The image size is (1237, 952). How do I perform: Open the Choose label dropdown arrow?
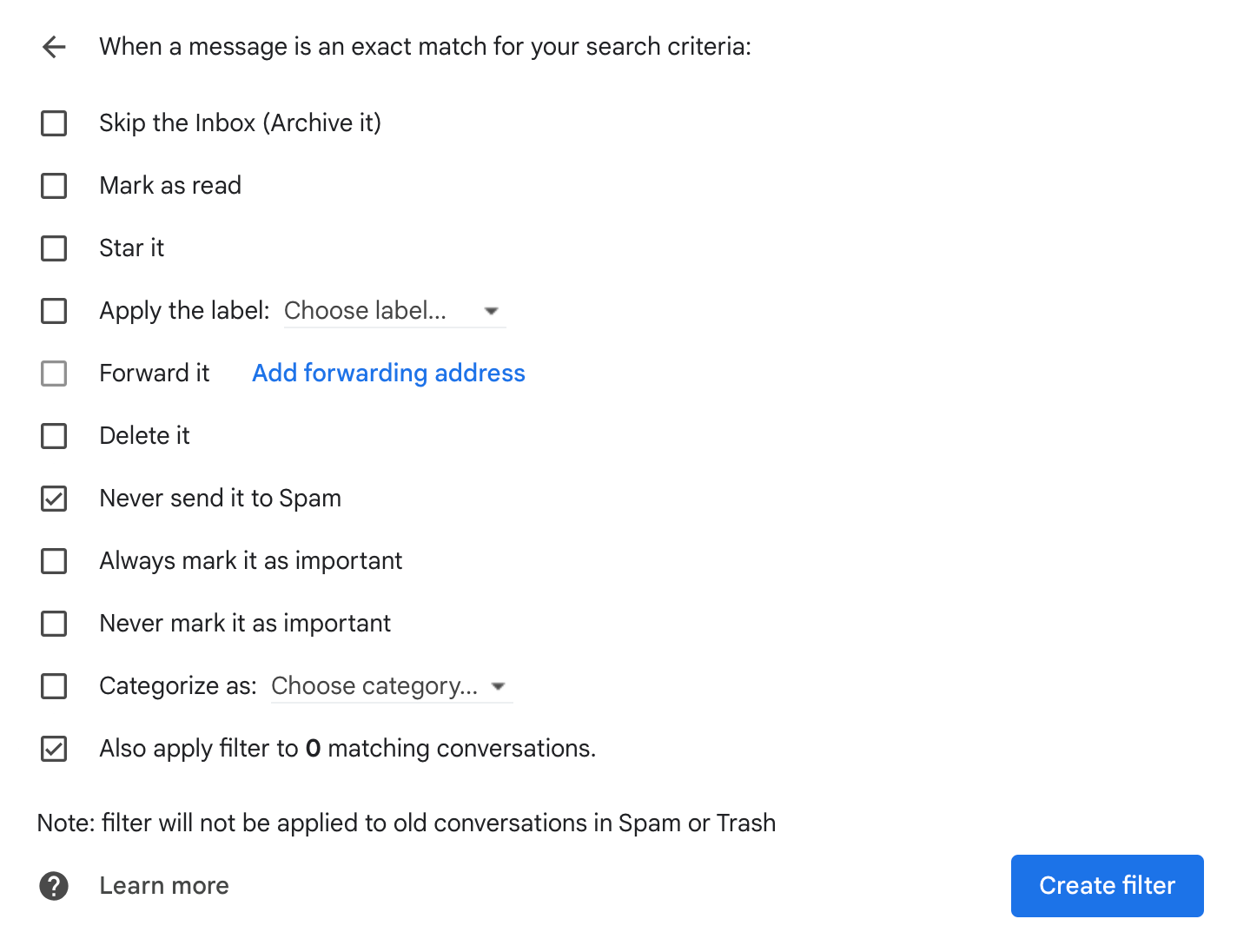tap(492, 310)
